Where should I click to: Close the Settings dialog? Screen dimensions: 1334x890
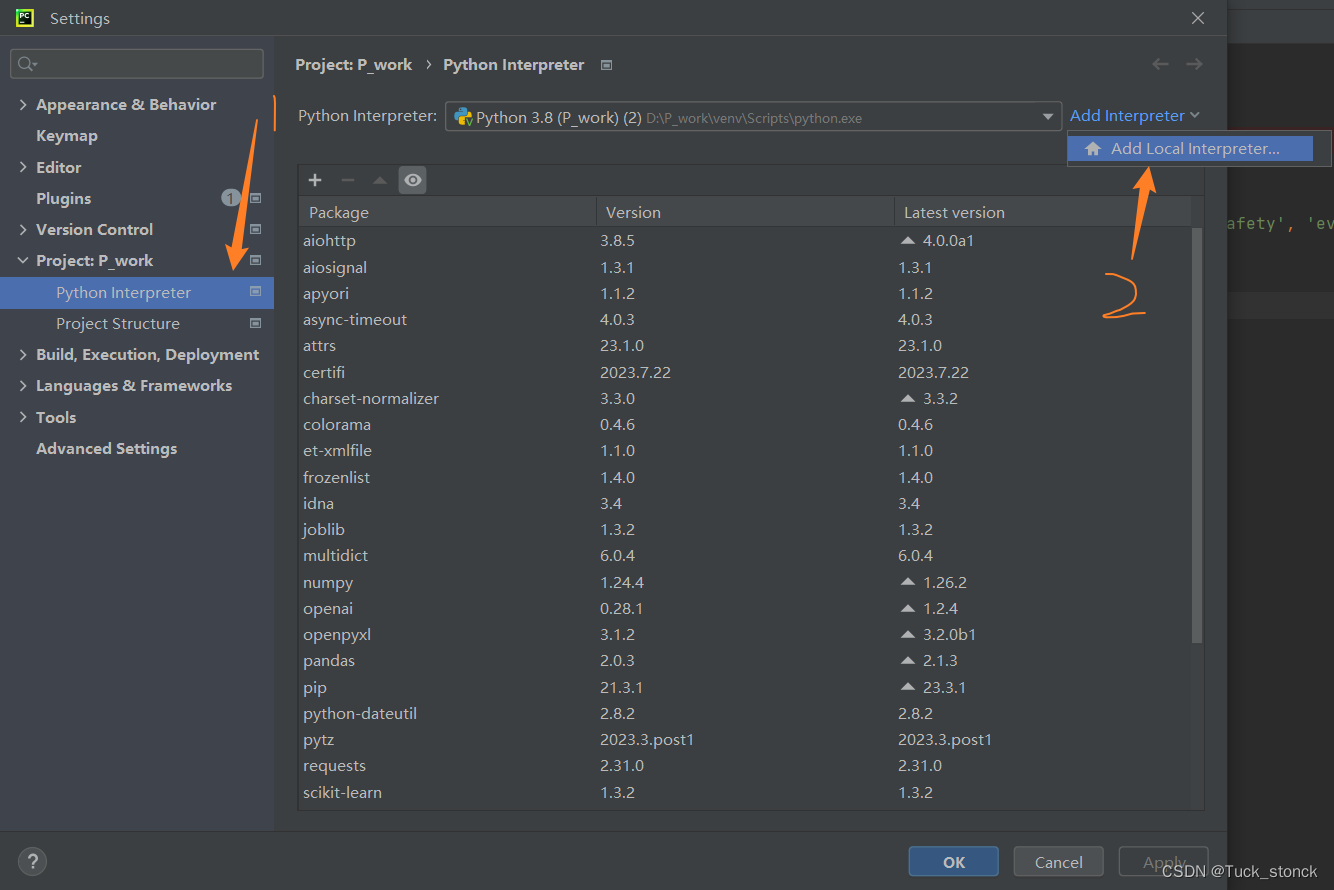click(1198, 18)
